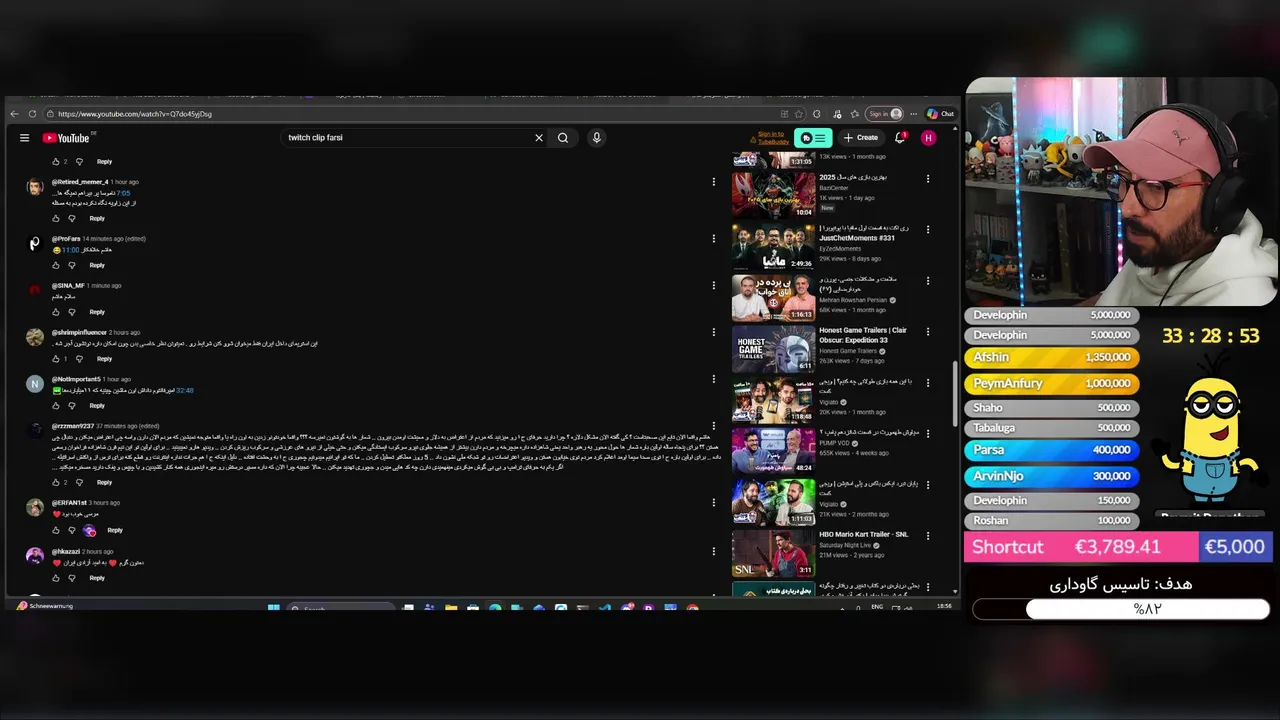Jump to timestamp 7:05 in comment
This screenshot has width=1280, height=720.
(123, 193)
